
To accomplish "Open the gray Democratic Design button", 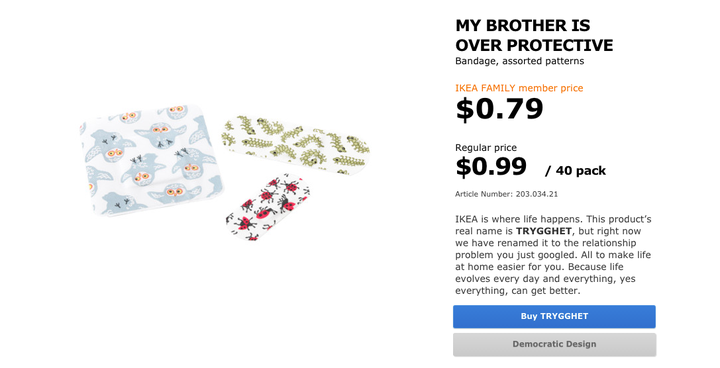I will click(554, 345).
